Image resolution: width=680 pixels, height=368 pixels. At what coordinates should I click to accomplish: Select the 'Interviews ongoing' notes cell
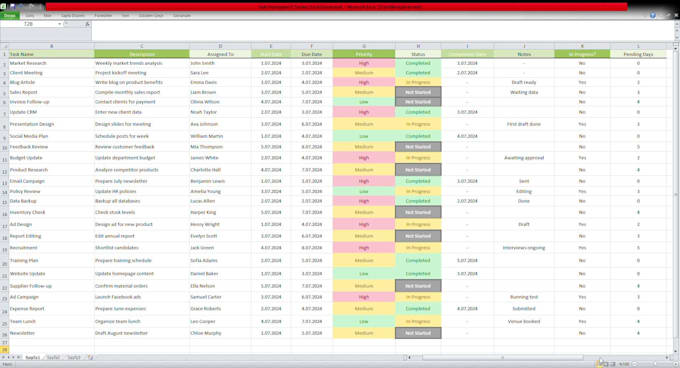[524, 248]
